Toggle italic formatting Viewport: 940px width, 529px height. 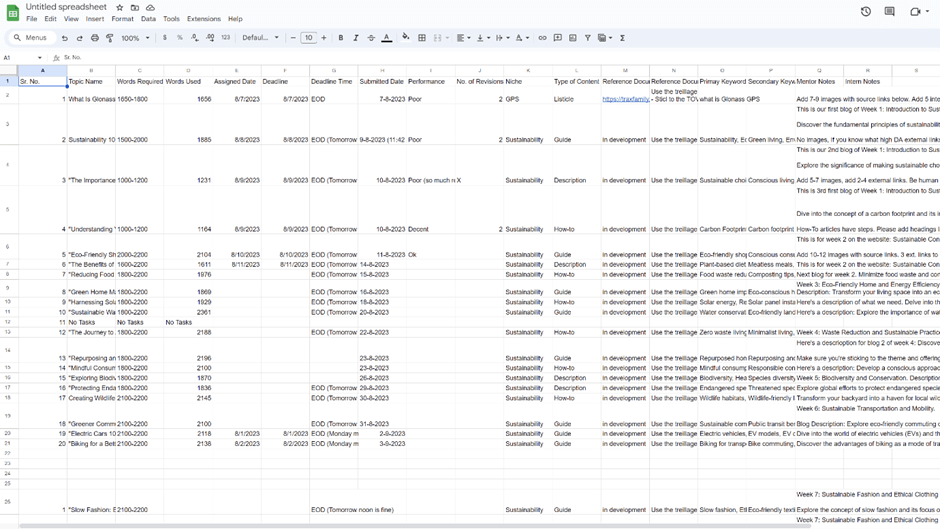355,38
